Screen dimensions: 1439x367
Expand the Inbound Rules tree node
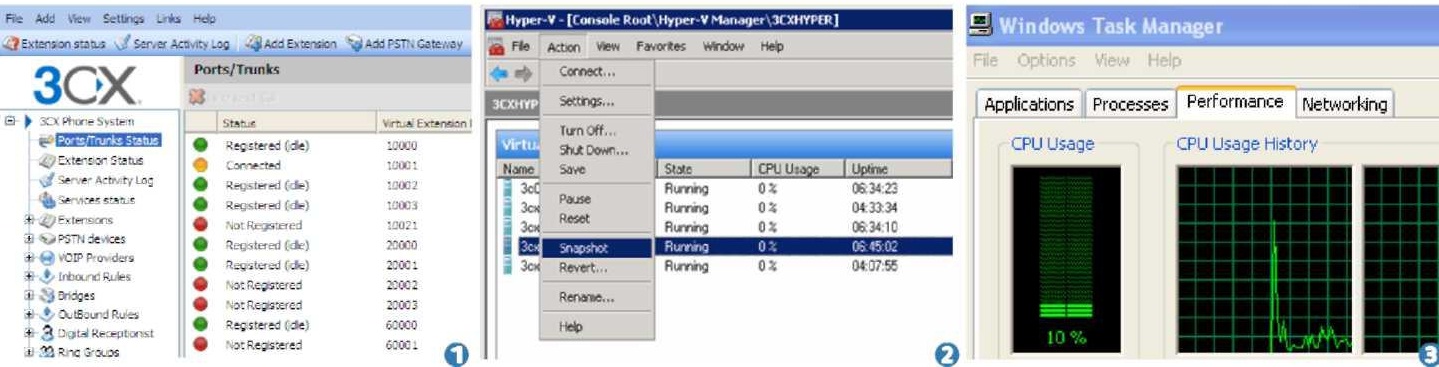click(29, 277)
